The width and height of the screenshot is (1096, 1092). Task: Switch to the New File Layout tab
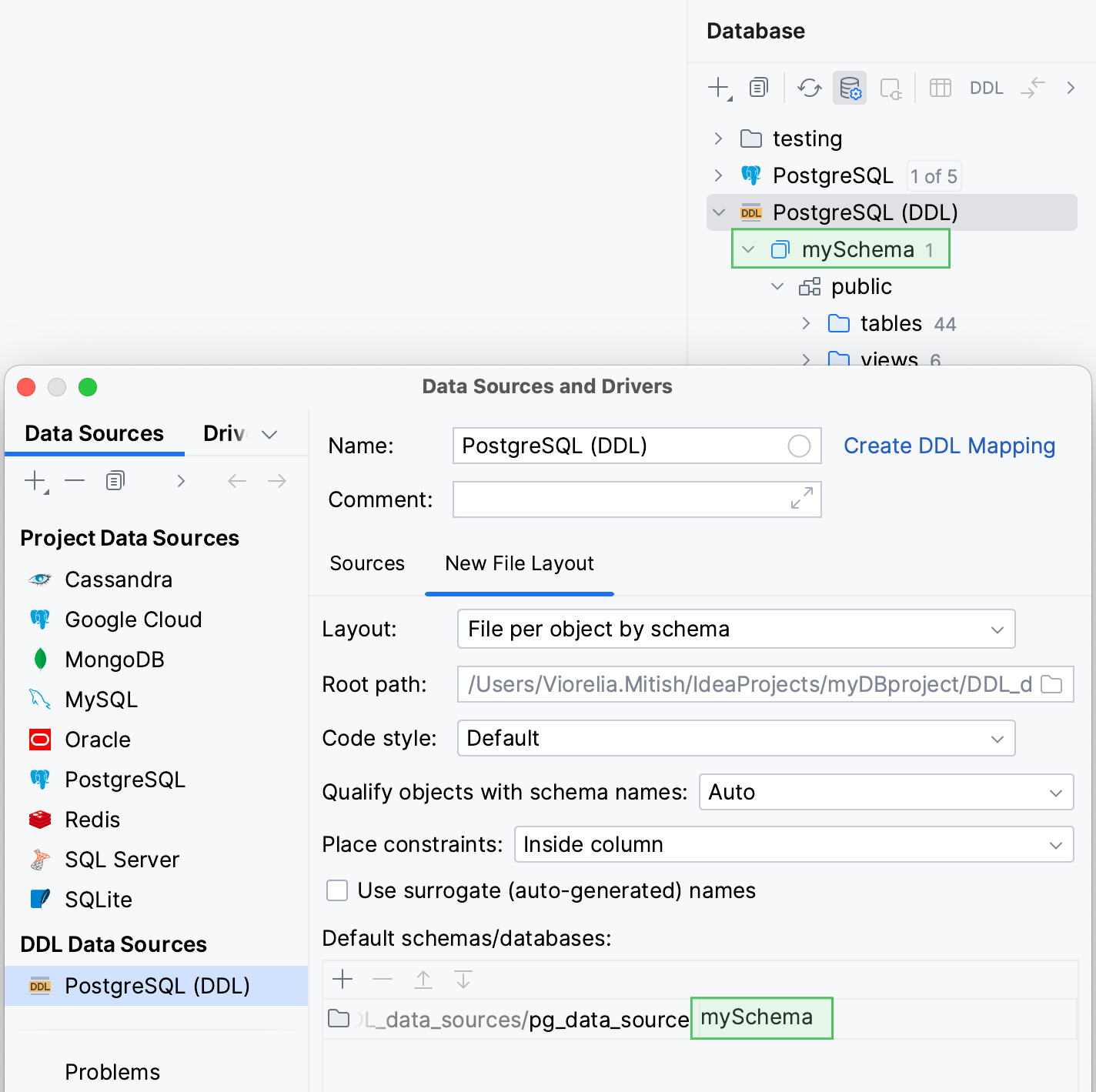(519, 563)
